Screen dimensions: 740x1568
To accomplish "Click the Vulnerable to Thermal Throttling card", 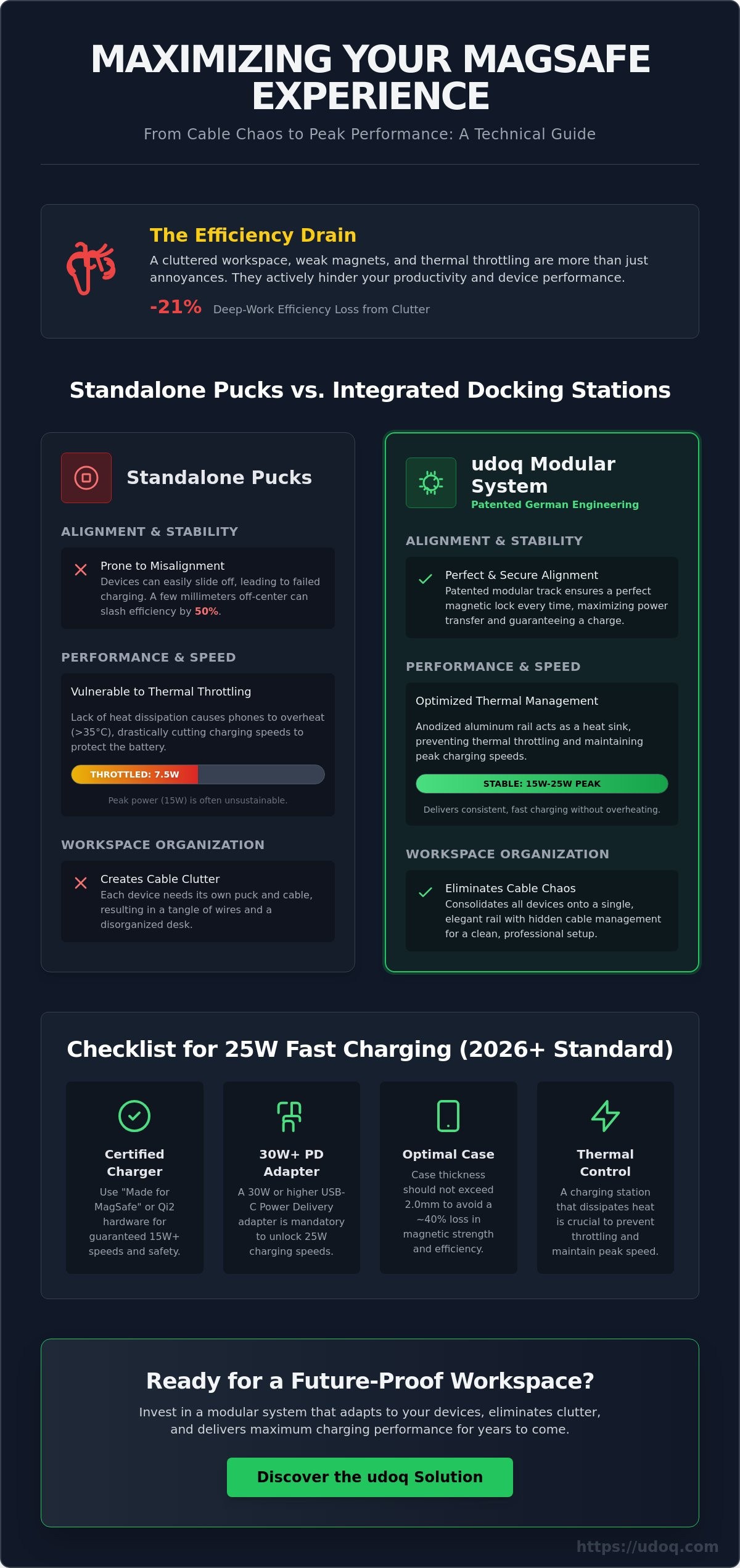I will click(x=198, y=745).
